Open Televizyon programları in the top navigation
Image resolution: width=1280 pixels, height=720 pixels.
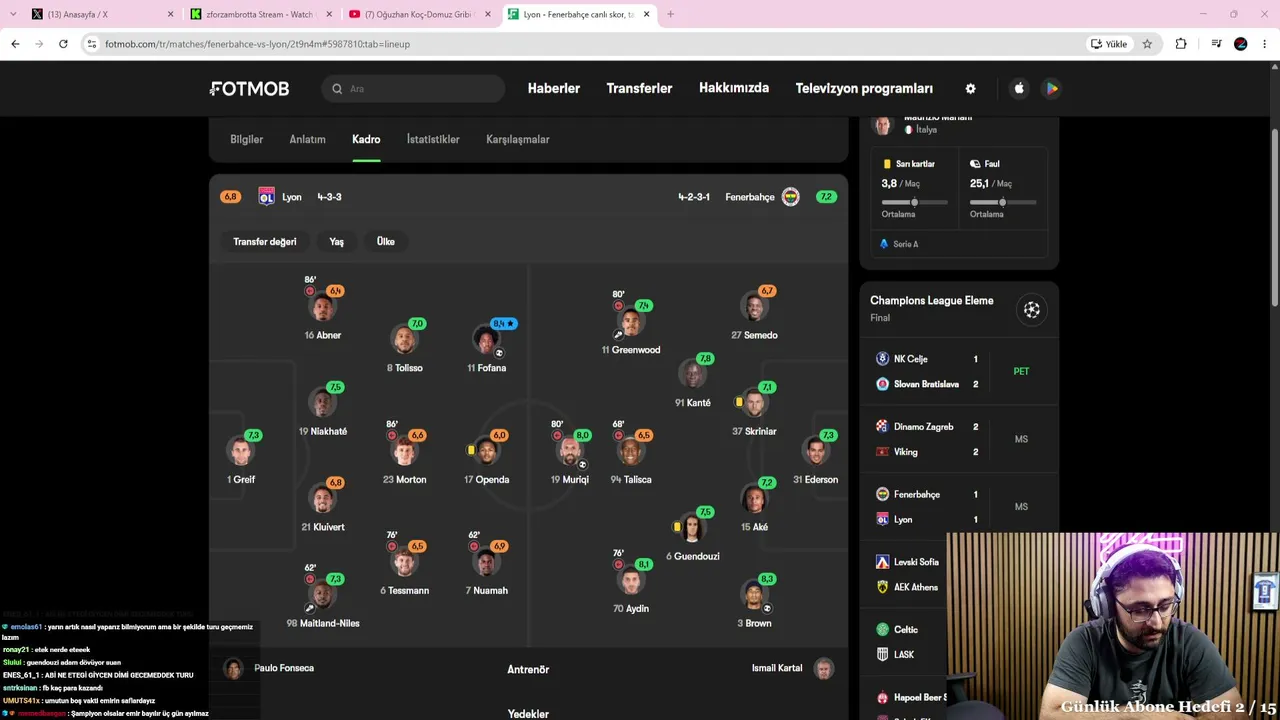coord(864,89)
